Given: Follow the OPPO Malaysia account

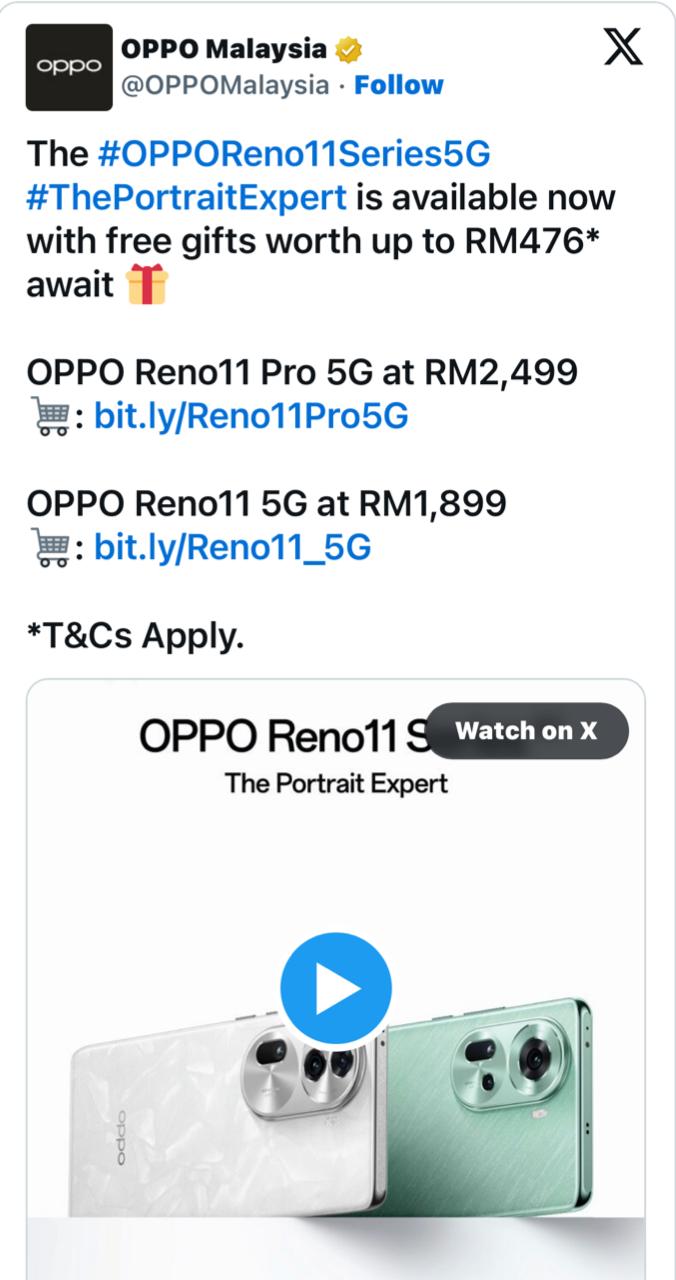Looking at the screenshot, I should [x=399, y=86].
